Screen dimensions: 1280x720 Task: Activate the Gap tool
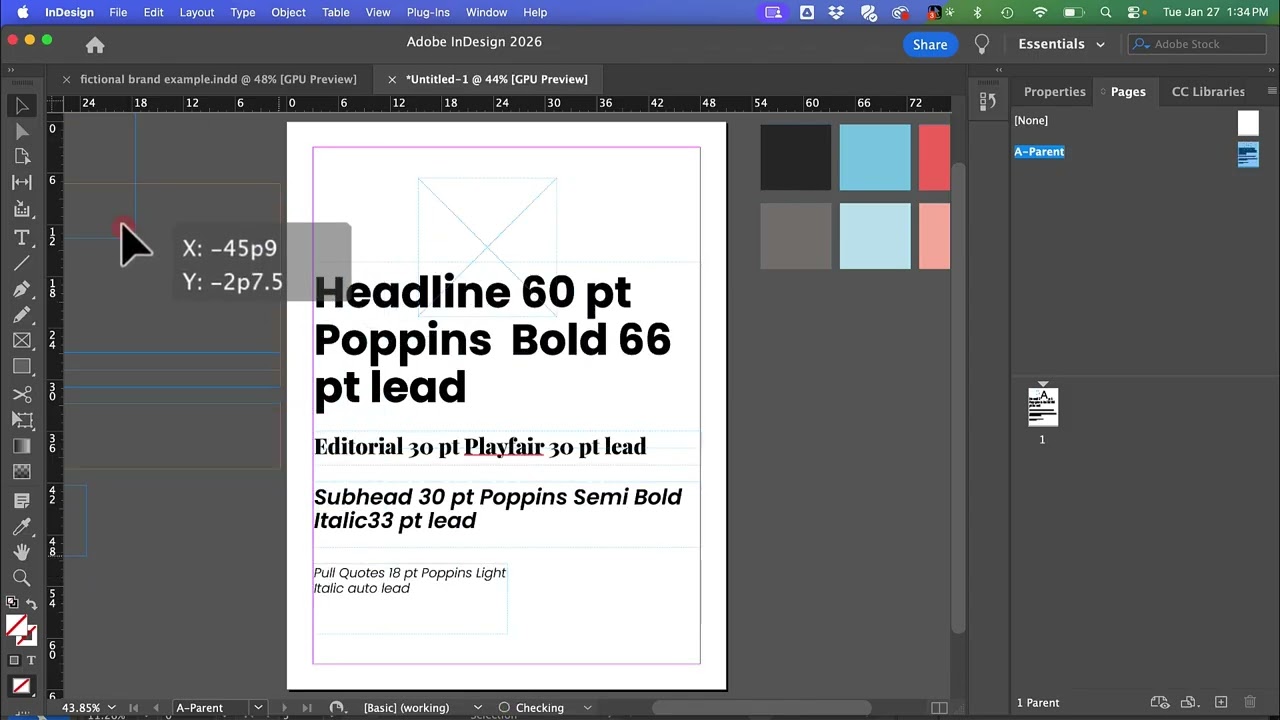click(x=22, y=183)
